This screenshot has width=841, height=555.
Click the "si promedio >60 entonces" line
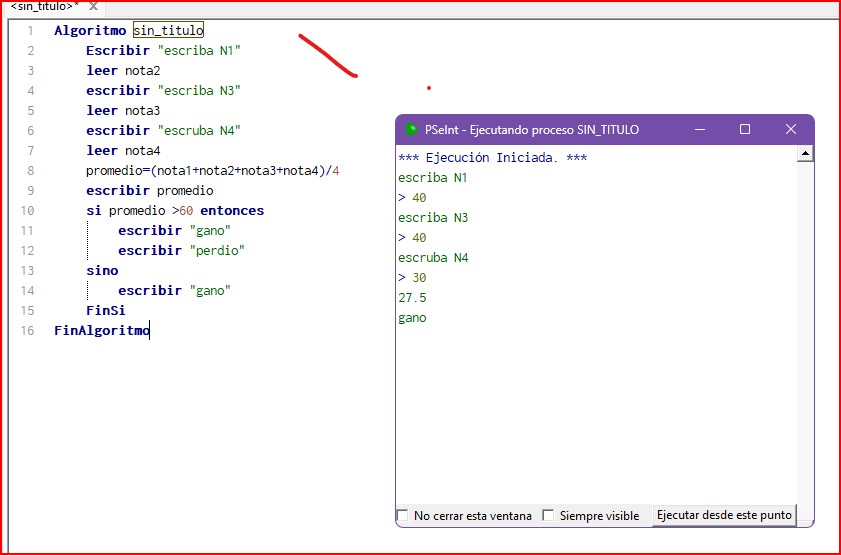(175, 211)
